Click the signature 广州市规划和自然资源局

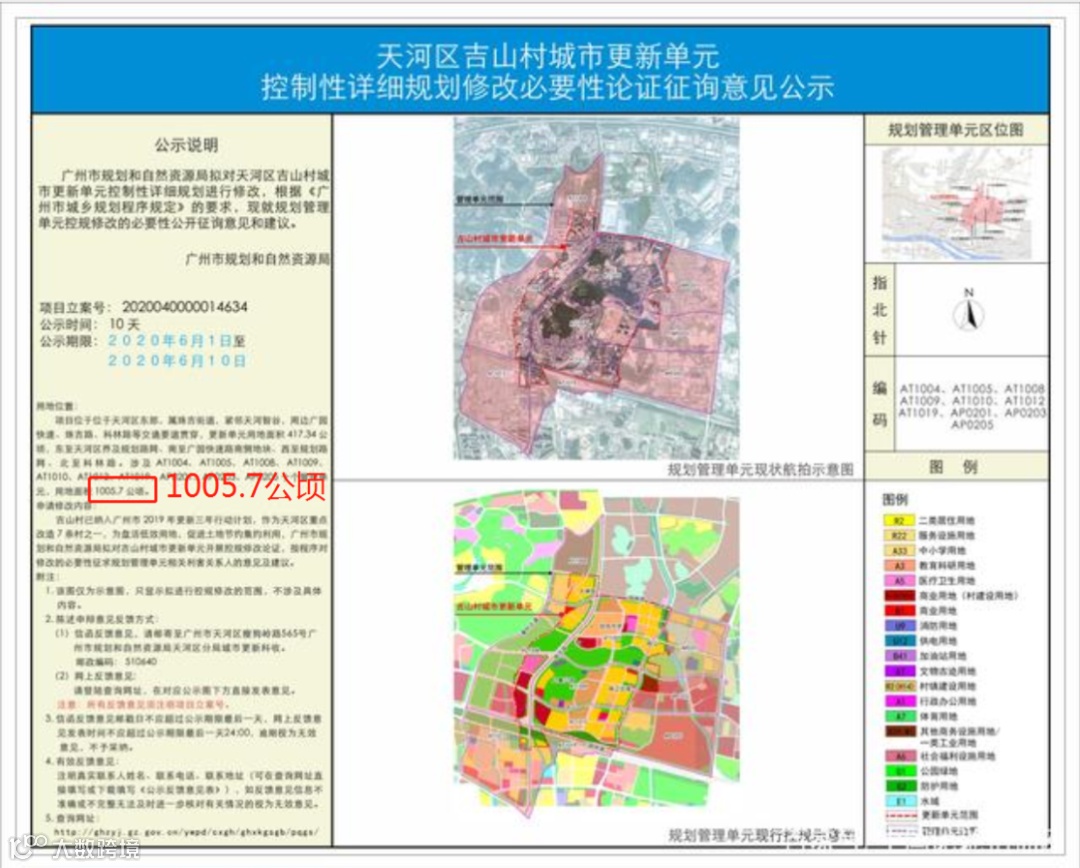click(x=258, y=260)
